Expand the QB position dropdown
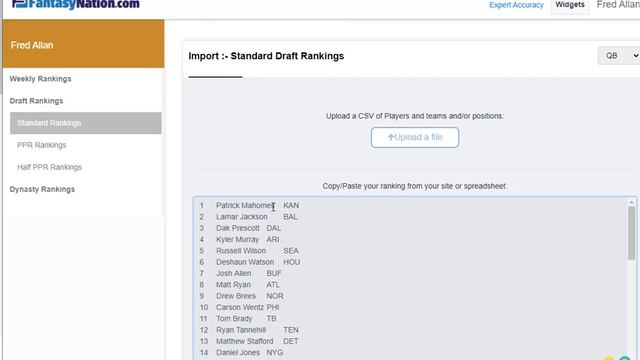The height and width of the screenshot is (360, 640). click(x=619, y=56)
